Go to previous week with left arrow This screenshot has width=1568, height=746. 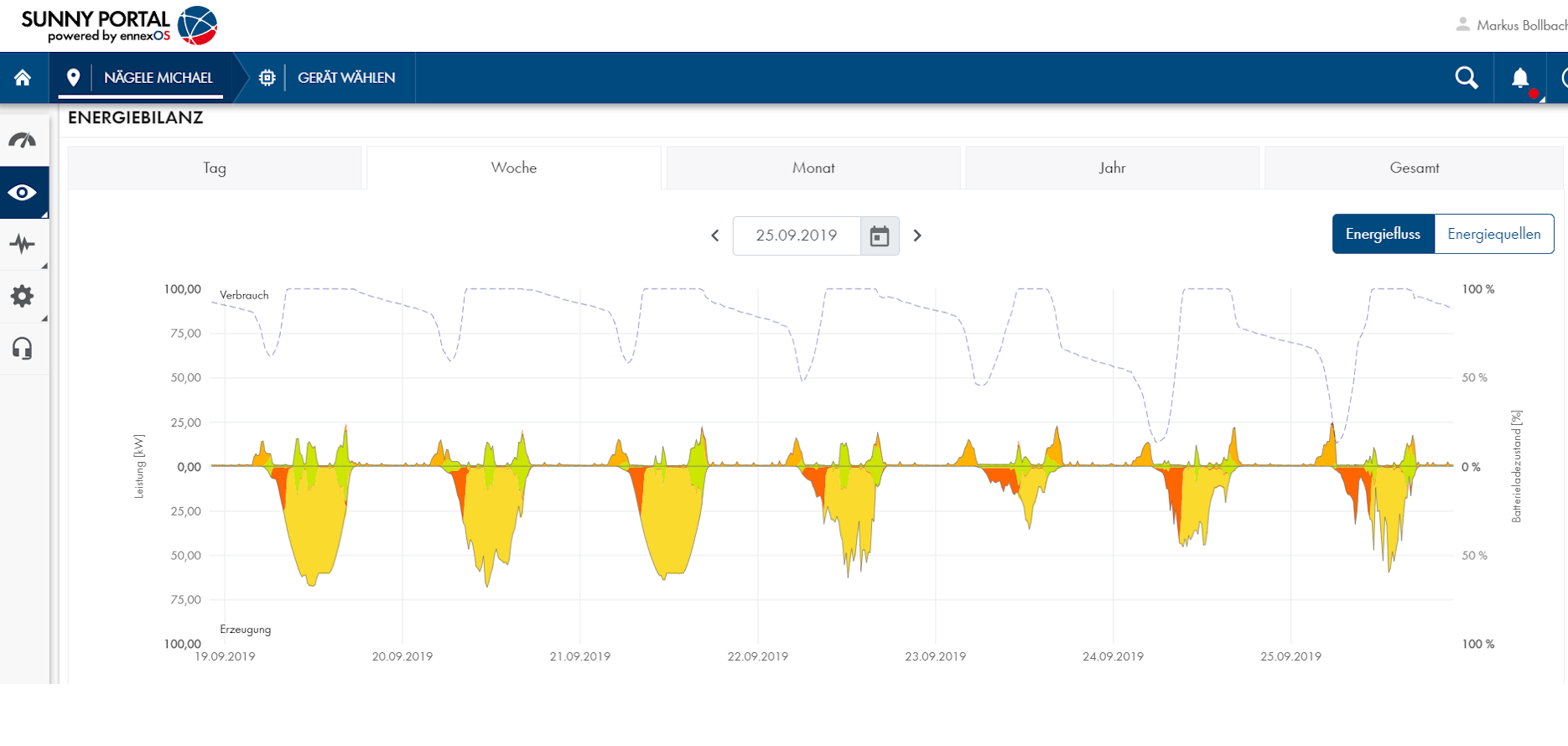pyautogui.click(x=715, y=236)
